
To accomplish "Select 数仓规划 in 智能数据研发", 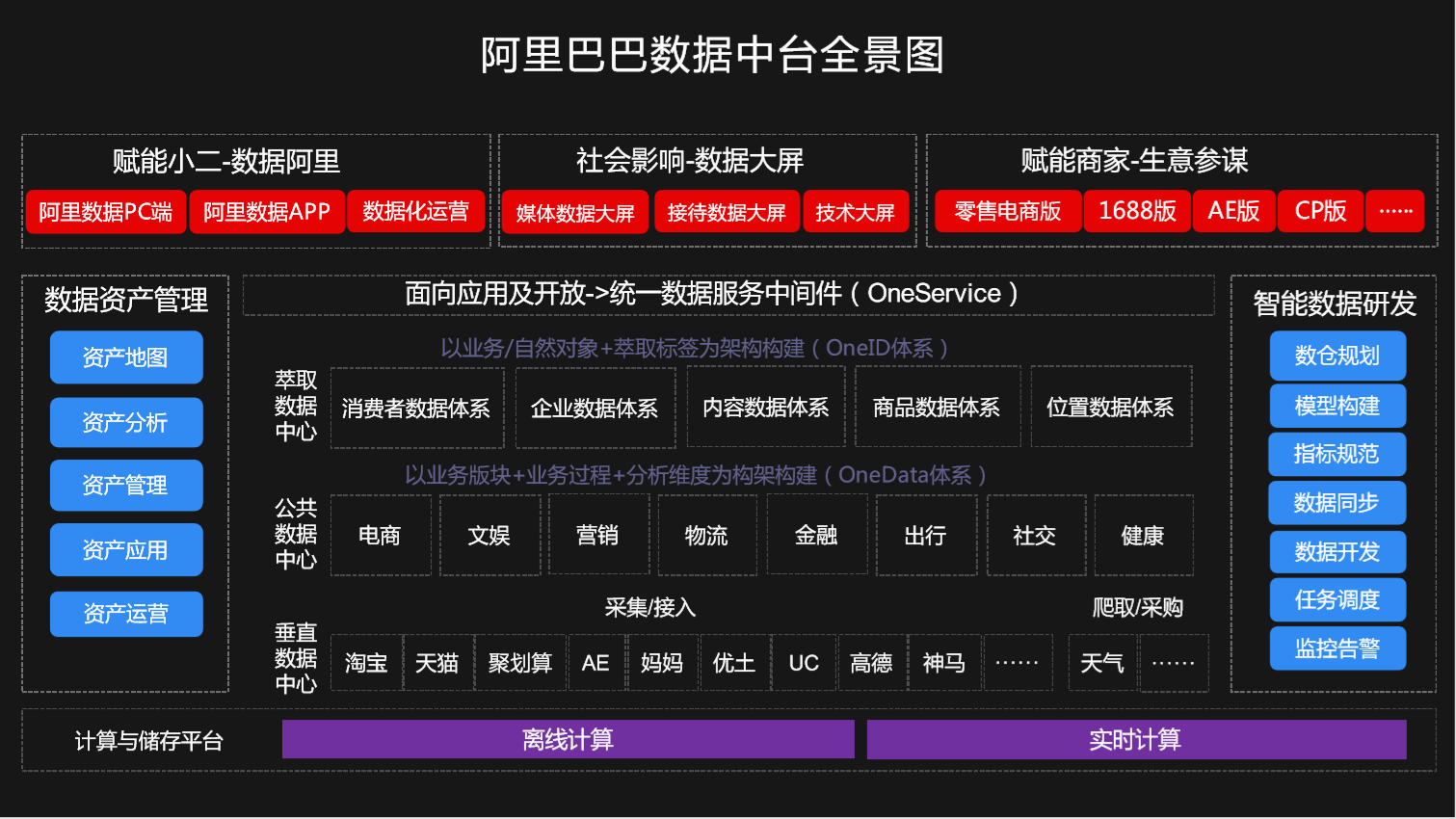I will (1337, 356).
